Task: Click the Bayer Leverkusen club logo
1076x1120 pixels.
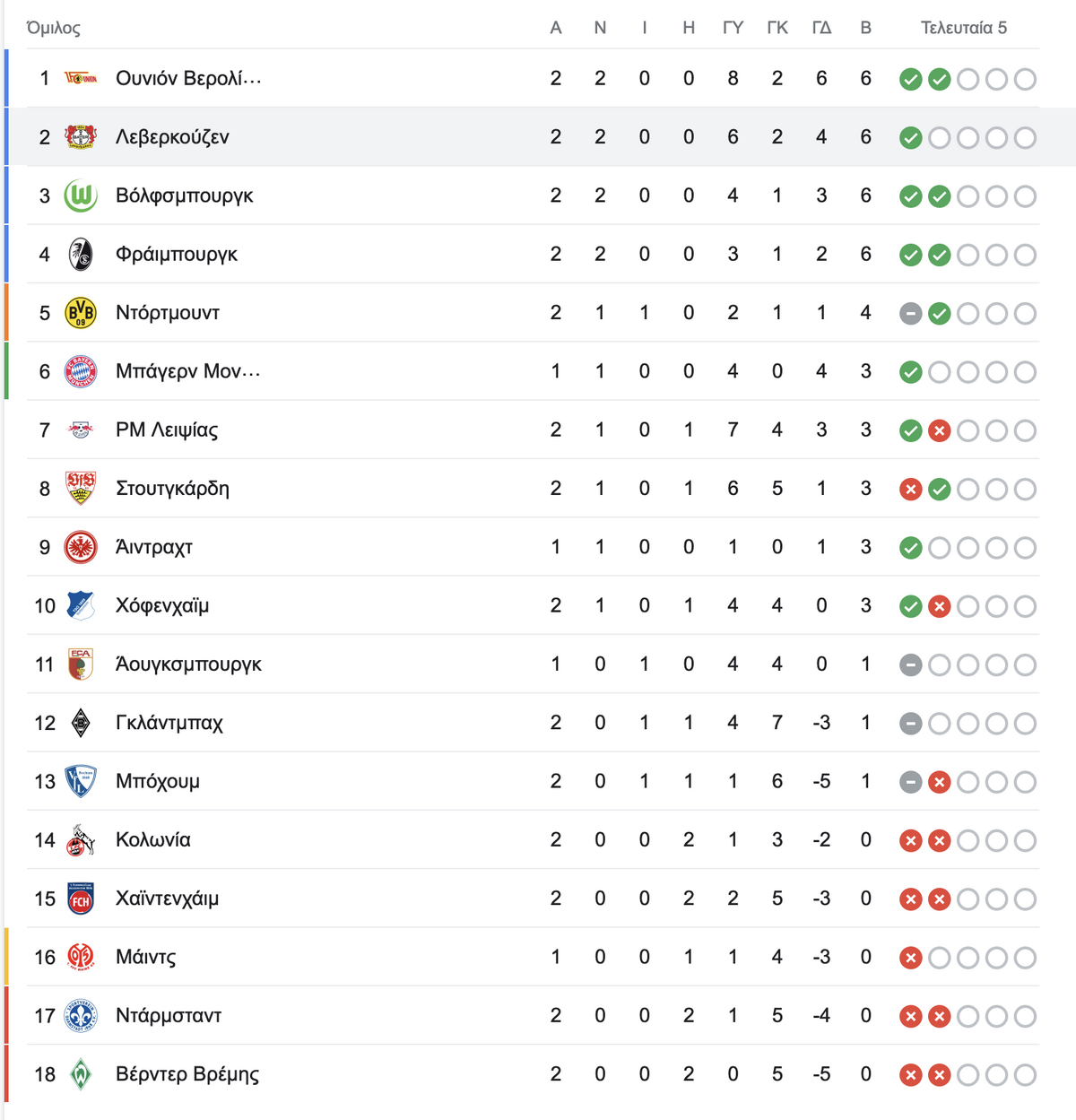Action: coord(81,137)
